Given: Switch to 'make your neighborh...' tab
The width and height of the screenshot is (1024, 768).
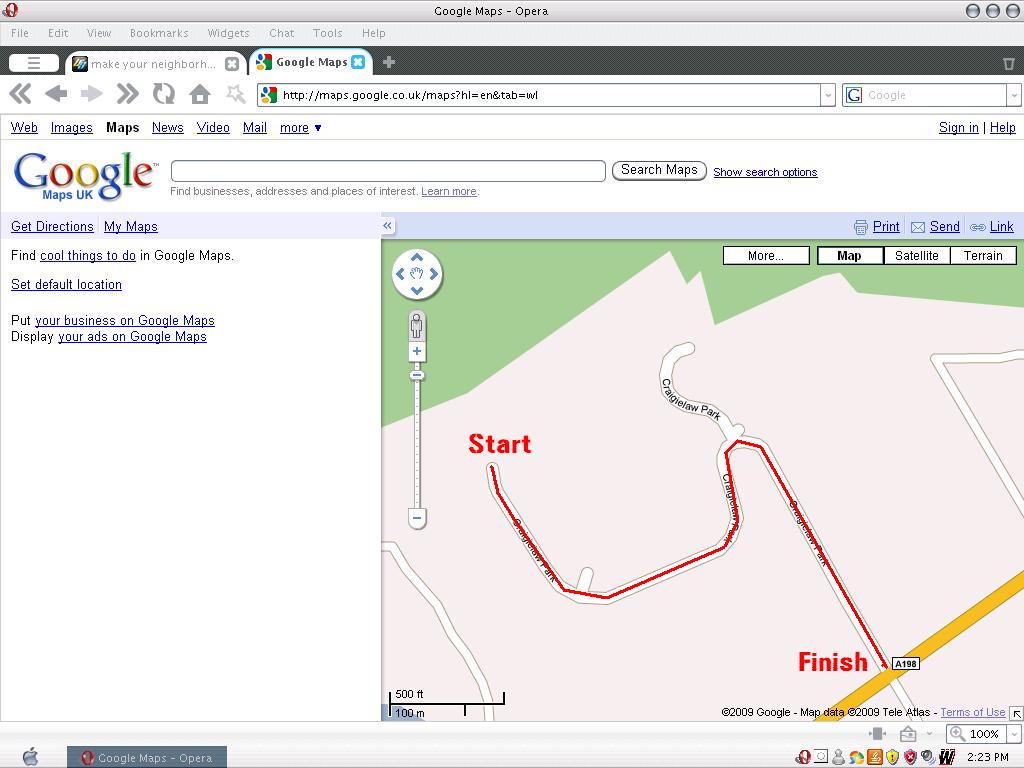Looking at the screenshot, I should 153,63.
